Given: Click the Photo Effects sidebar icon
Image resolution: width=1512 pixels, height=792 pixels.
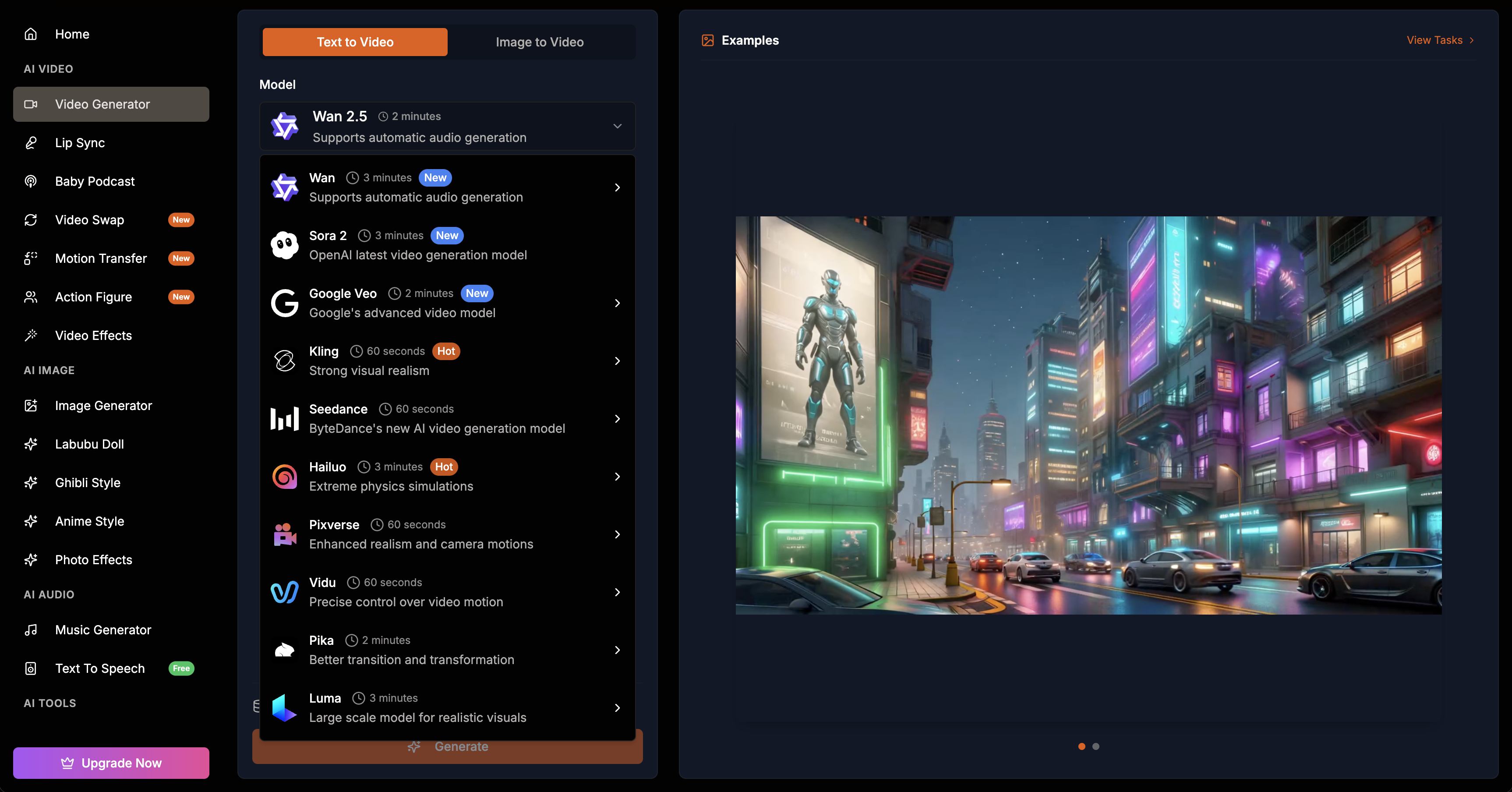Looking at the screenshot, I should pyautogui.click(x=31, y=559).
